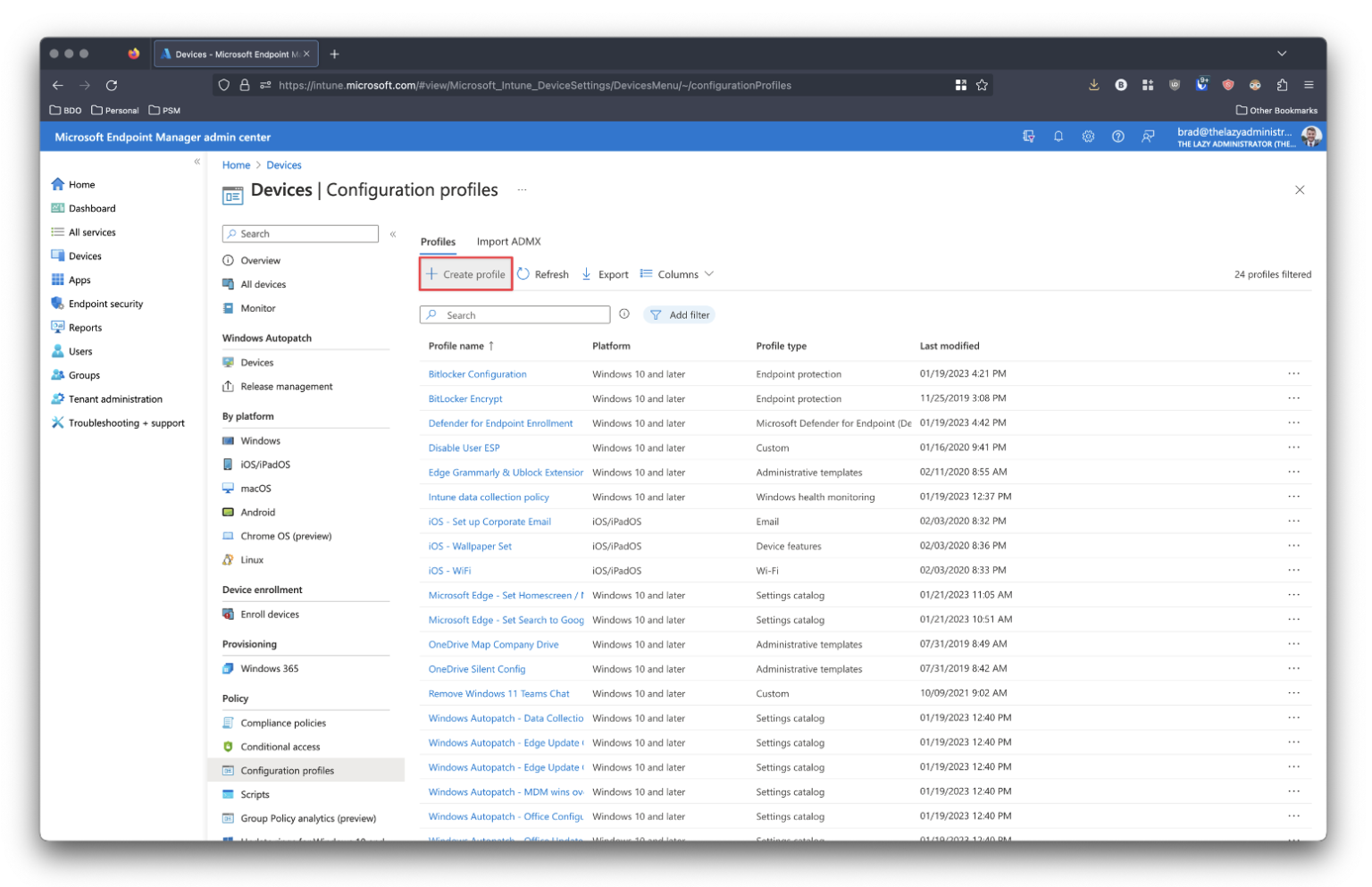The width and height of the screenshot is (1372, 887).
Task: Reload the page in browser toolbar
Action: (112, 86)
